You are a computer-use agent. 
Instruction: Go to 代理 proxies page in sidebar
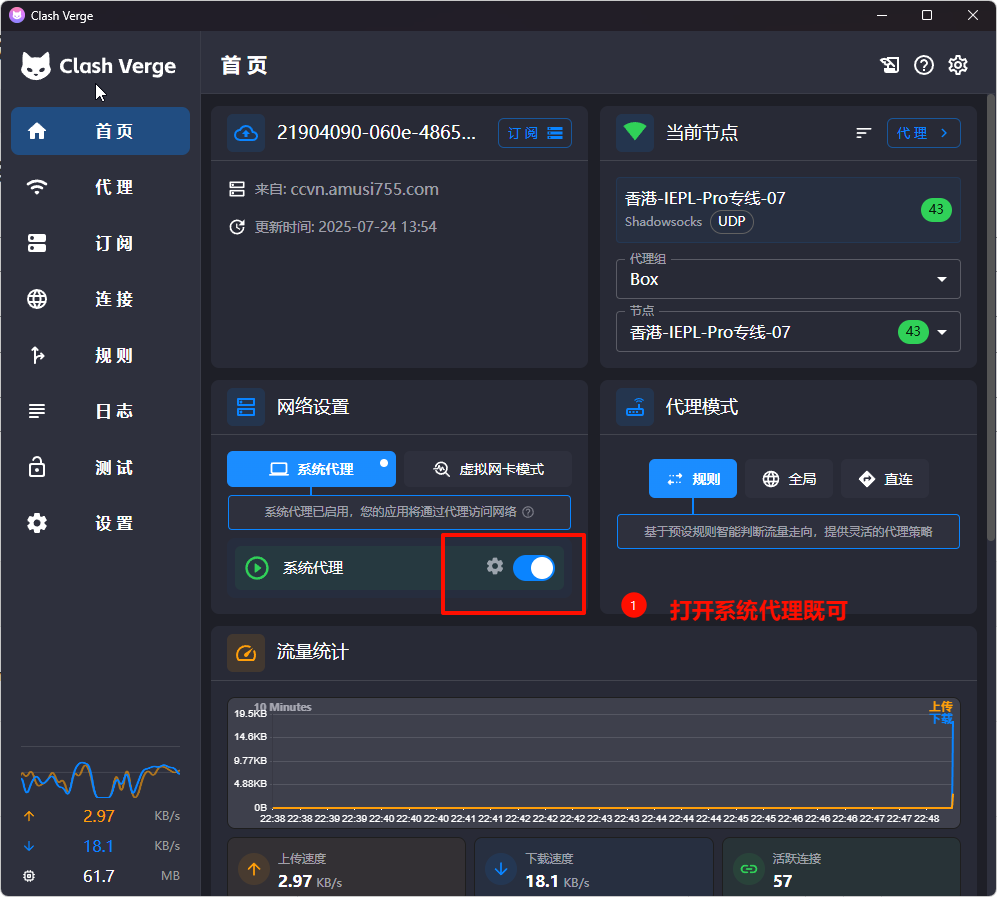click(x=100, y=187)
